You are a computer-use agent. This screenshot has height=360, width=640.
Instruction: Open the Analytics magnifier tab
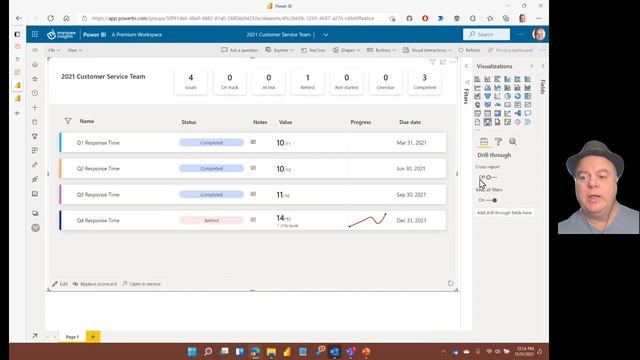[513, 142]
